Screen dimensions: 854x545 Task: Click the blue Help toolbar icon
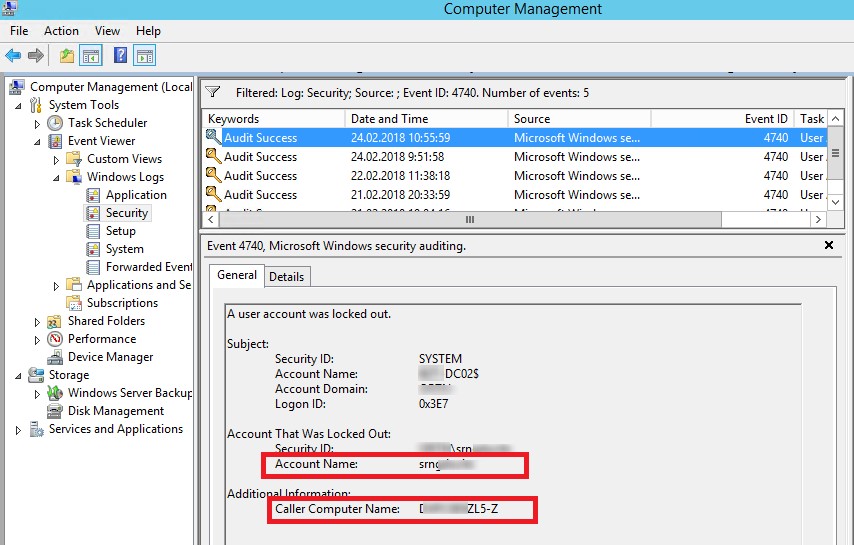click(x=120, y=56)
